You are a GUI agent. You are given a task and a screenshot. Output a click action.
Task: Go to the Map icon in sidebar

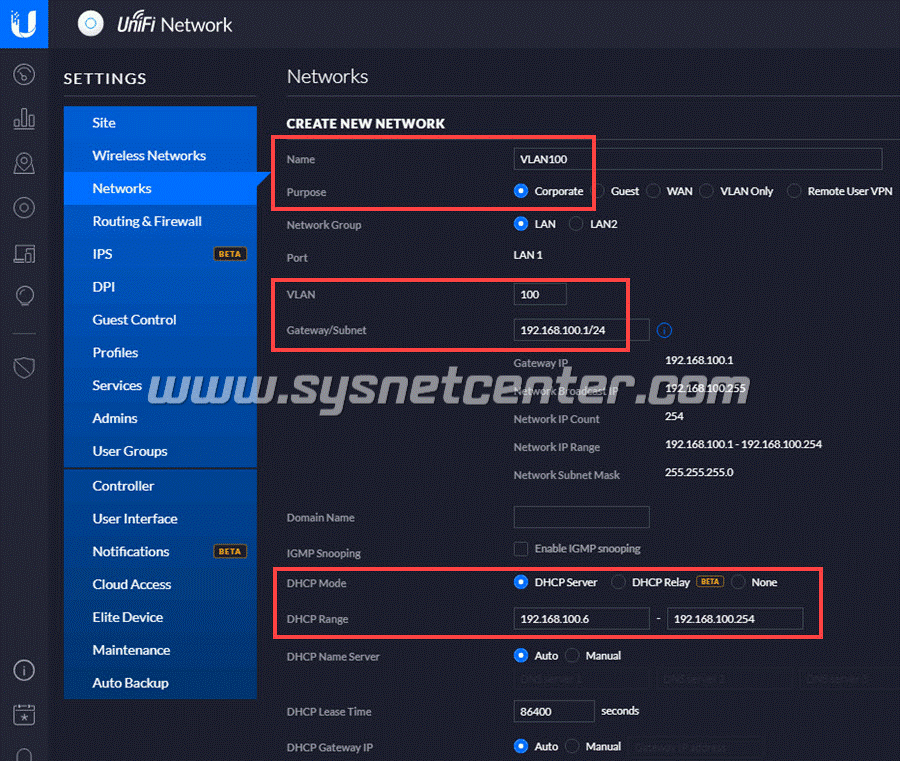pos(24,163)
